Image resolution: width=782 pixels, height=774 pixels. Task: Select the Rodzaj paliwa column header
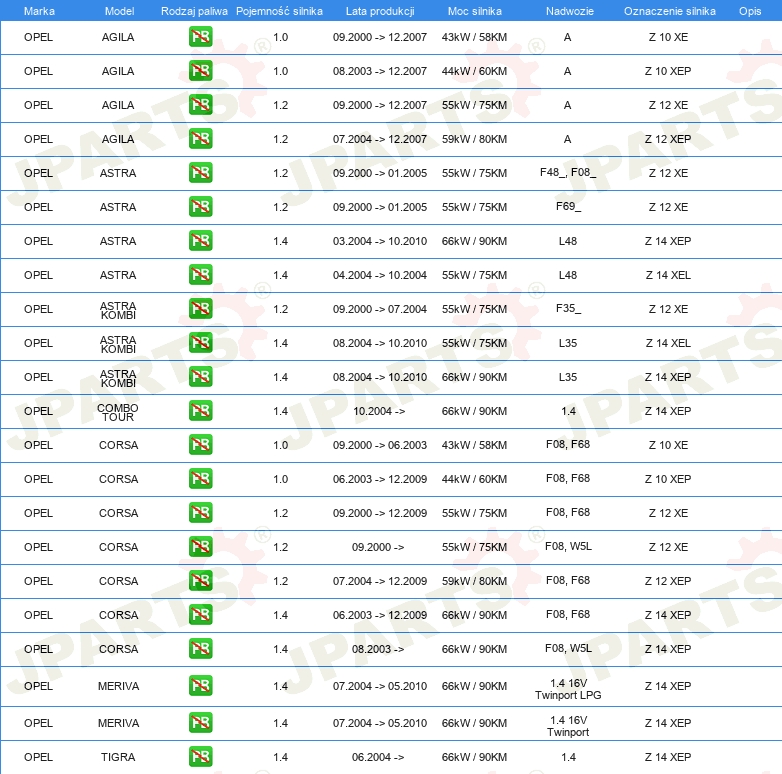194,11
